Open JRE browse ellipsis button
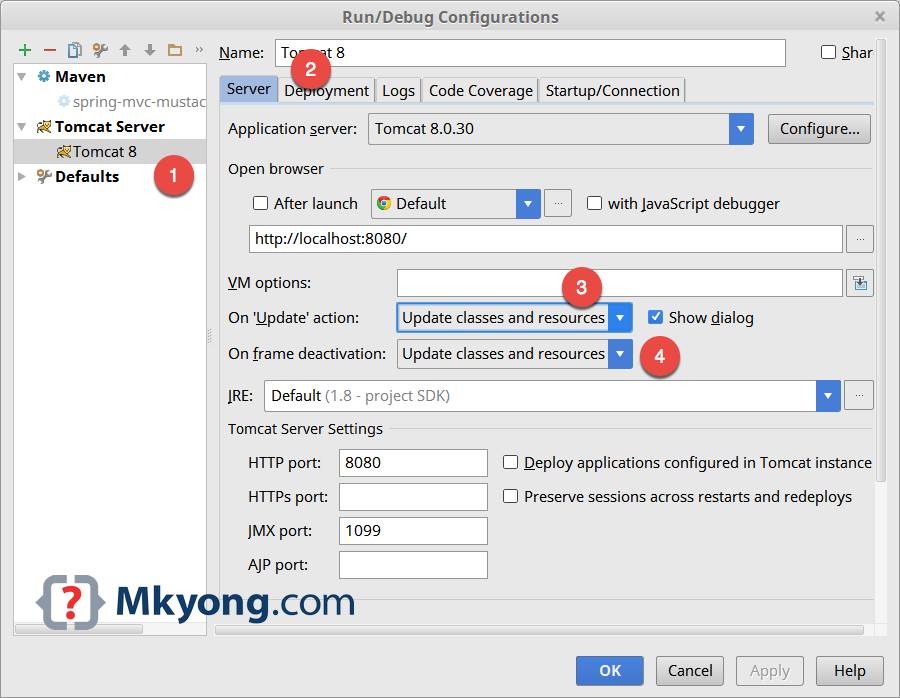Image resolution: width=900 pixels, height=698 pixels. pos(859,395)
